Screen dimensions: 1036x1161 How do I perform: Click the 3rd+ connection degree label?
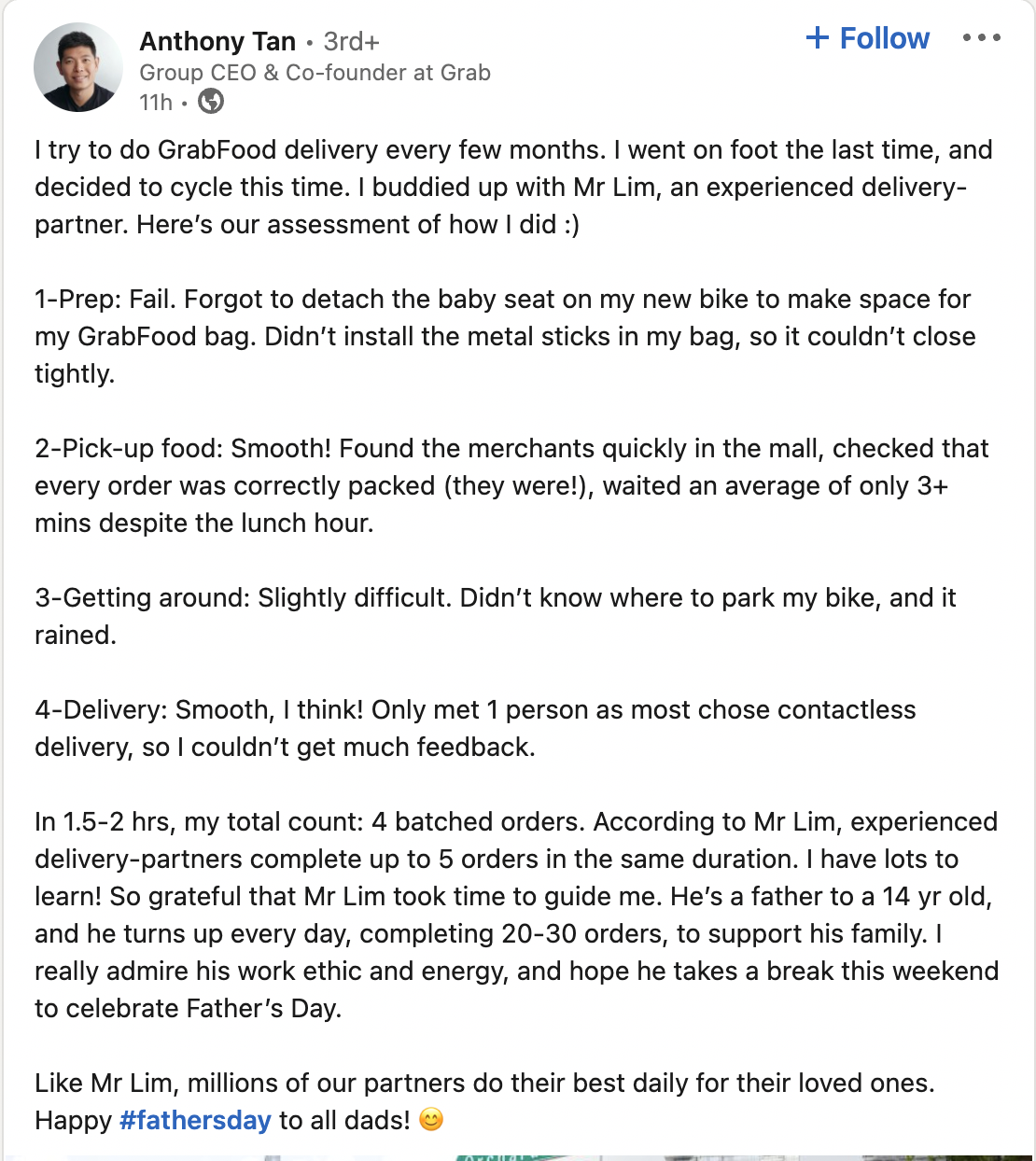(x=352, y=42)
